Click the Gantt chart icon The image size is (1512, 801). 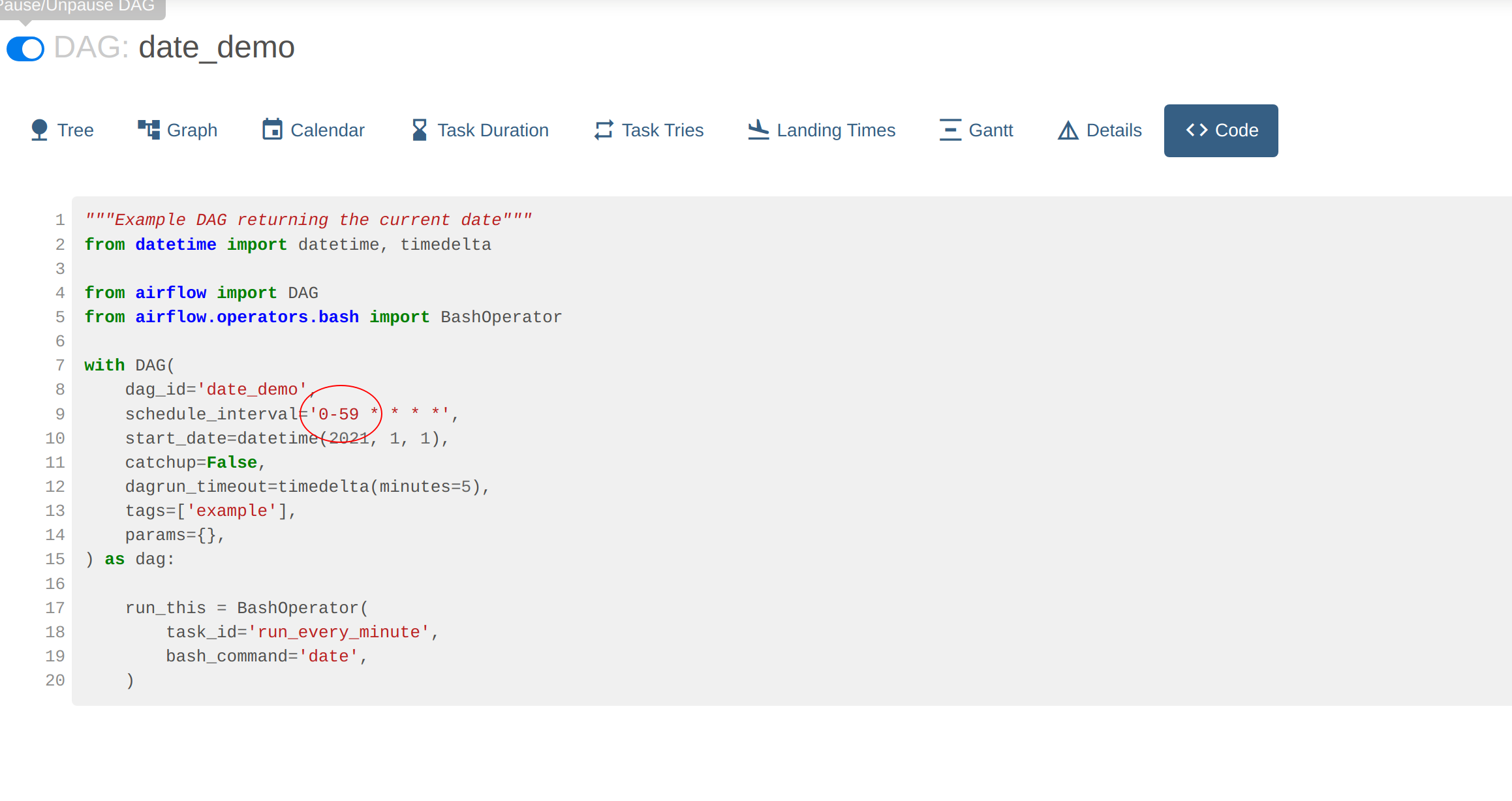(x=950, y=130)
